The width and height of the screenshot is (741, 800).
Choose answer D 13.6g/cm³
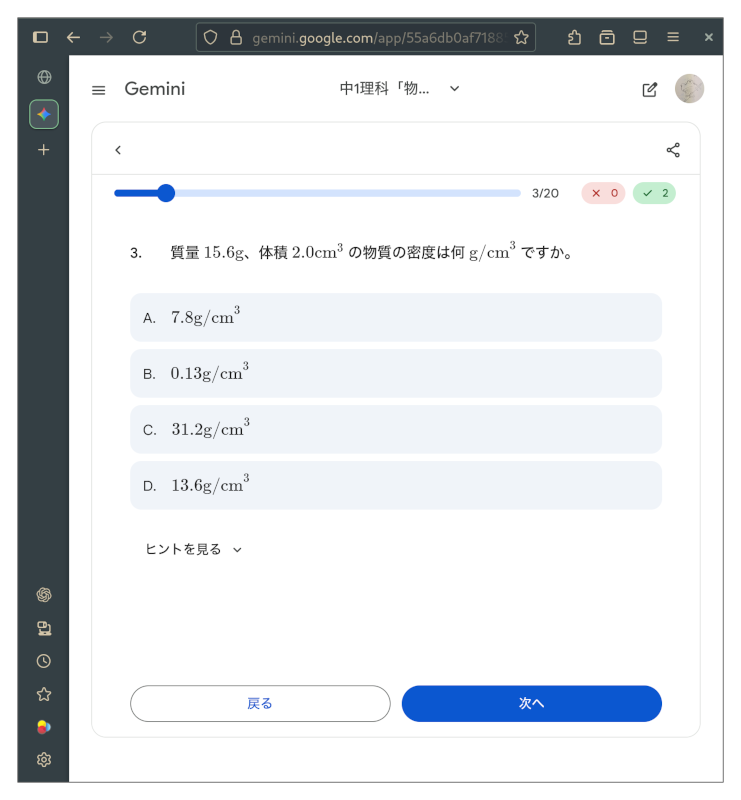[x=395, y=485]
